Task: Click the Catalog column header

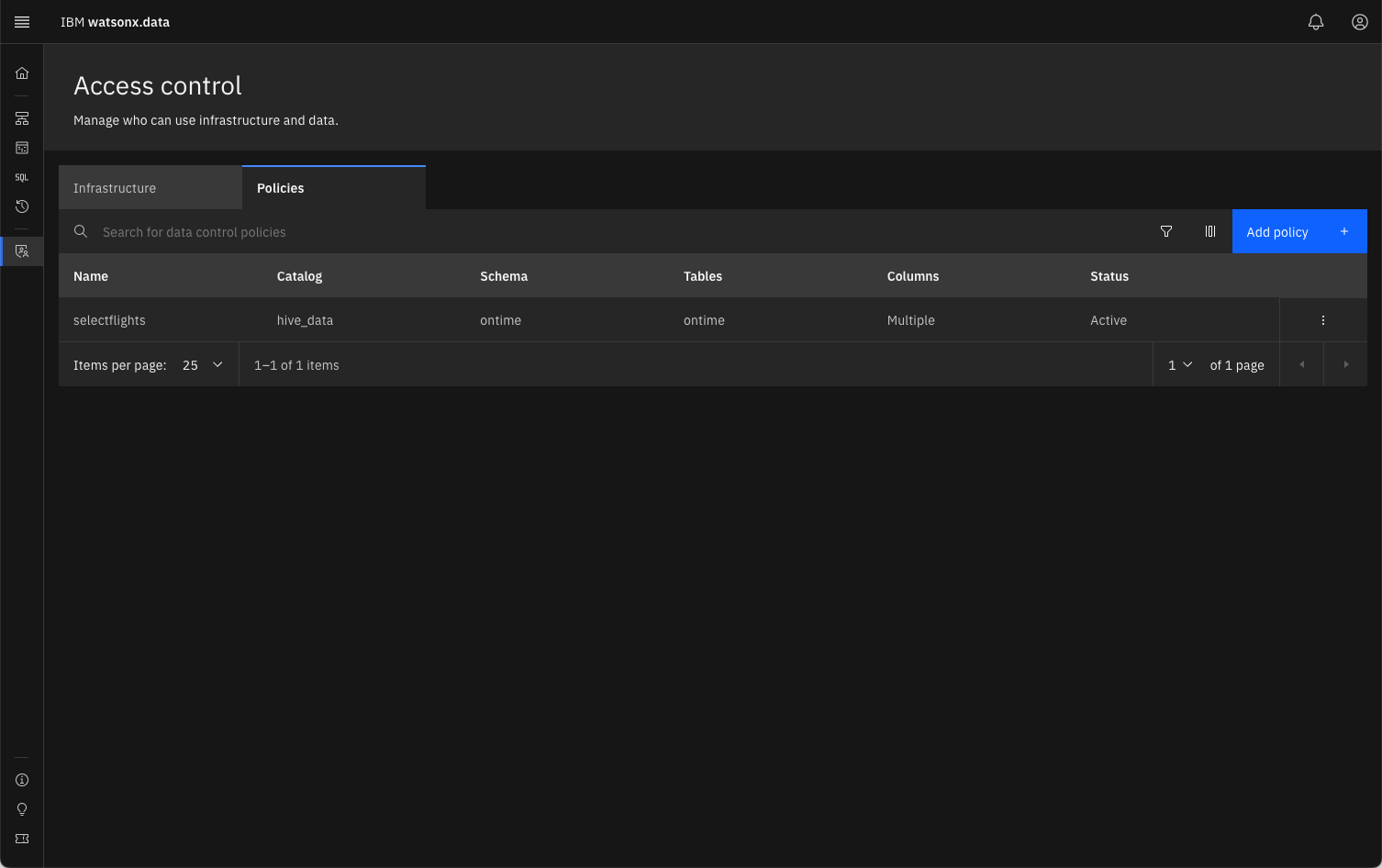Action: point(299,276)
